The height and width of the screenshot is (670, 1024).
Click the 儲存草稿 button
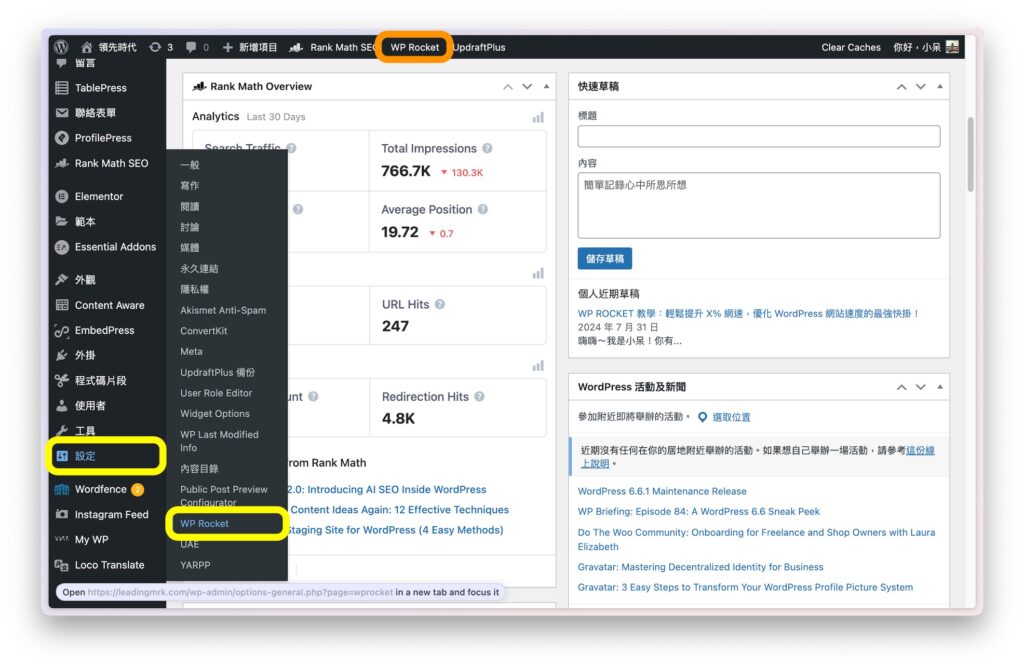[605, 259]
